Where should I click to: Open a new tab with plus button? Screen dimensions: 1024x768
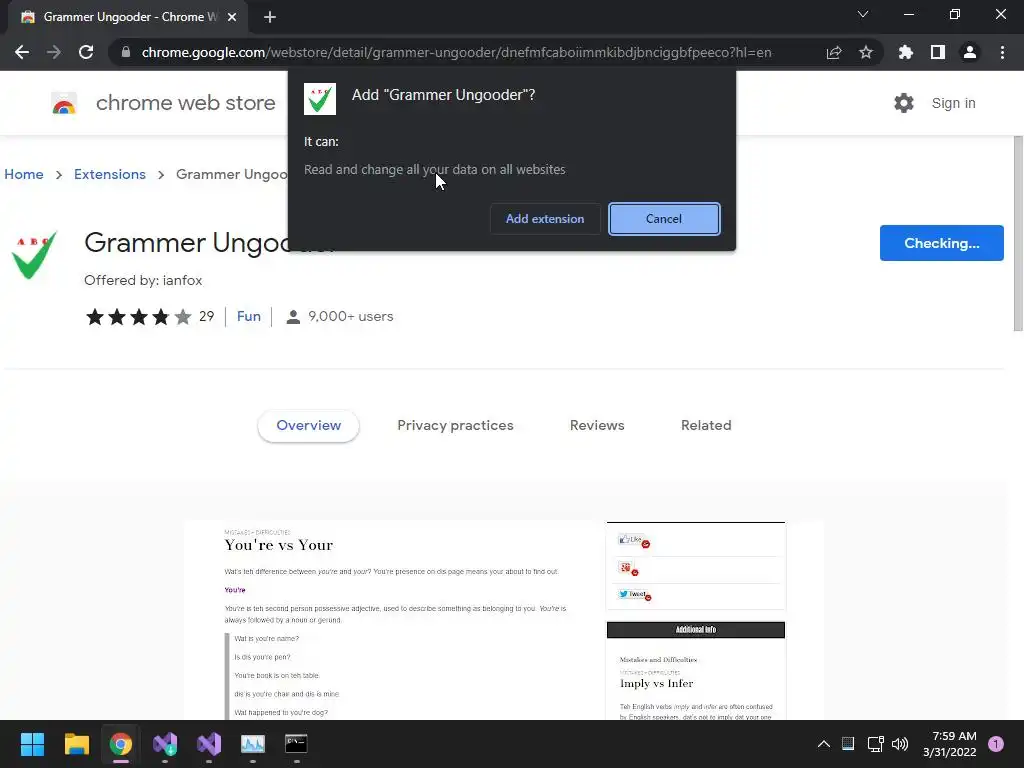click(270, 18)
